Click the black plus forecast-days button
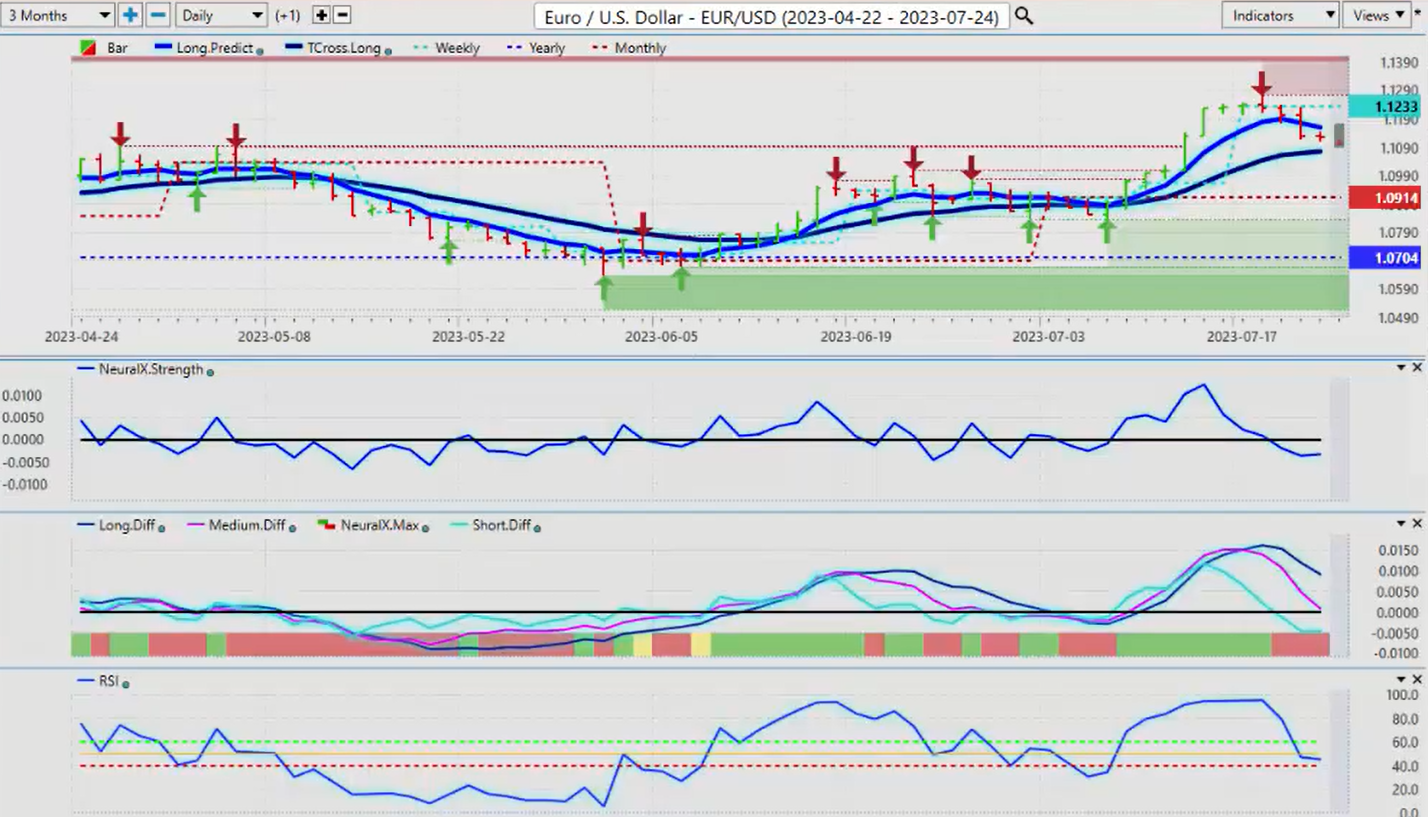Screen dimensions: 1428x817 [x=321, y=15]
